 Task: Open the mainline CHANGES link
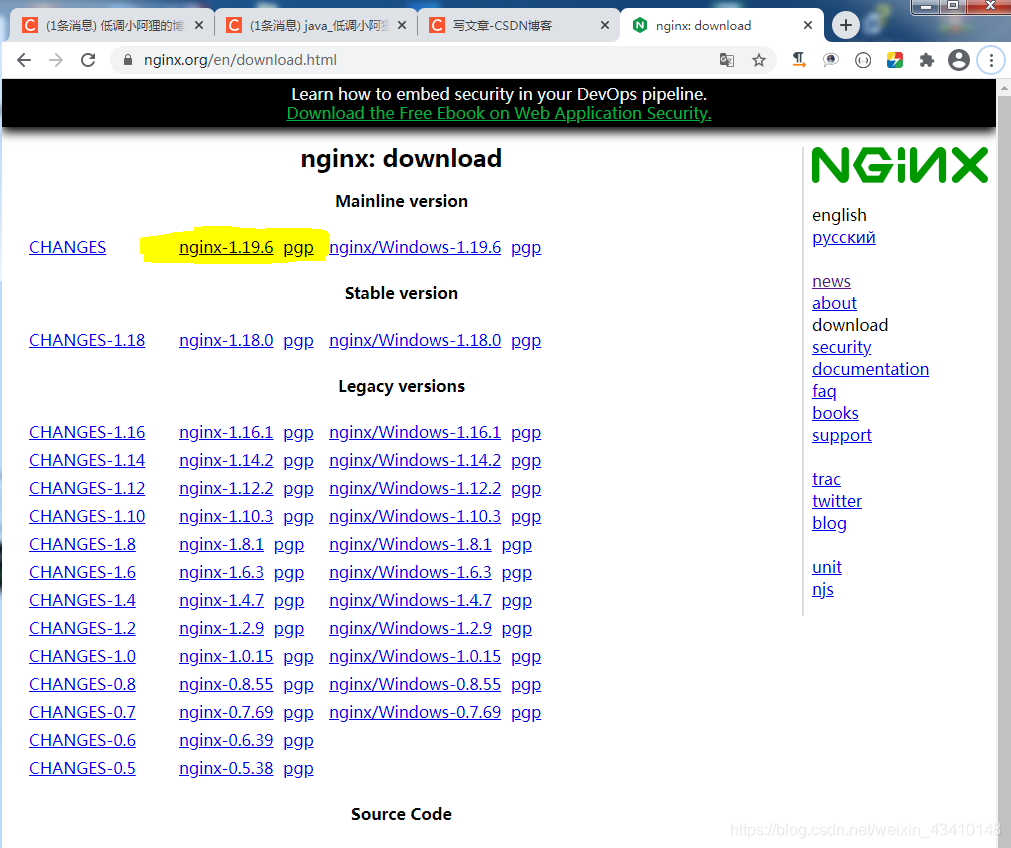point(68,248)
